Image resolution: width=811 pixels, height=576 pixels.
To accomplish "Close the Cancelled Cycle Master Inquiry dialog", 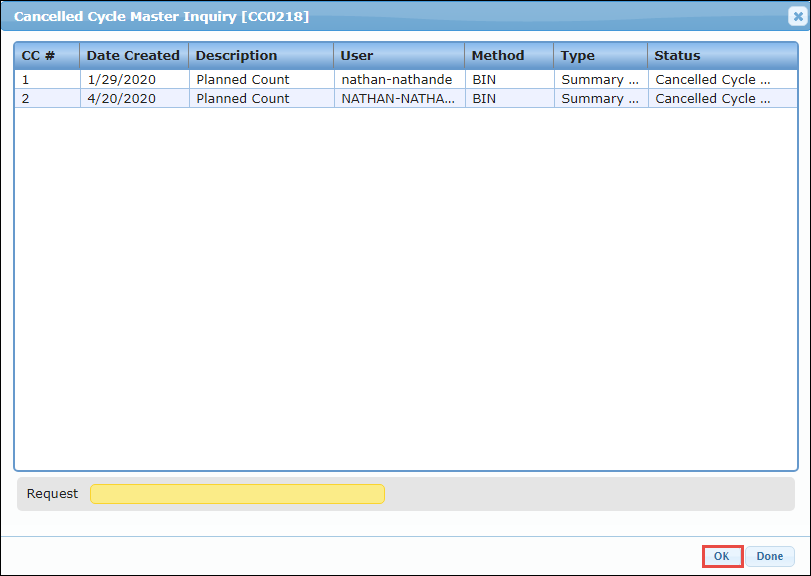I will (796, 16).
